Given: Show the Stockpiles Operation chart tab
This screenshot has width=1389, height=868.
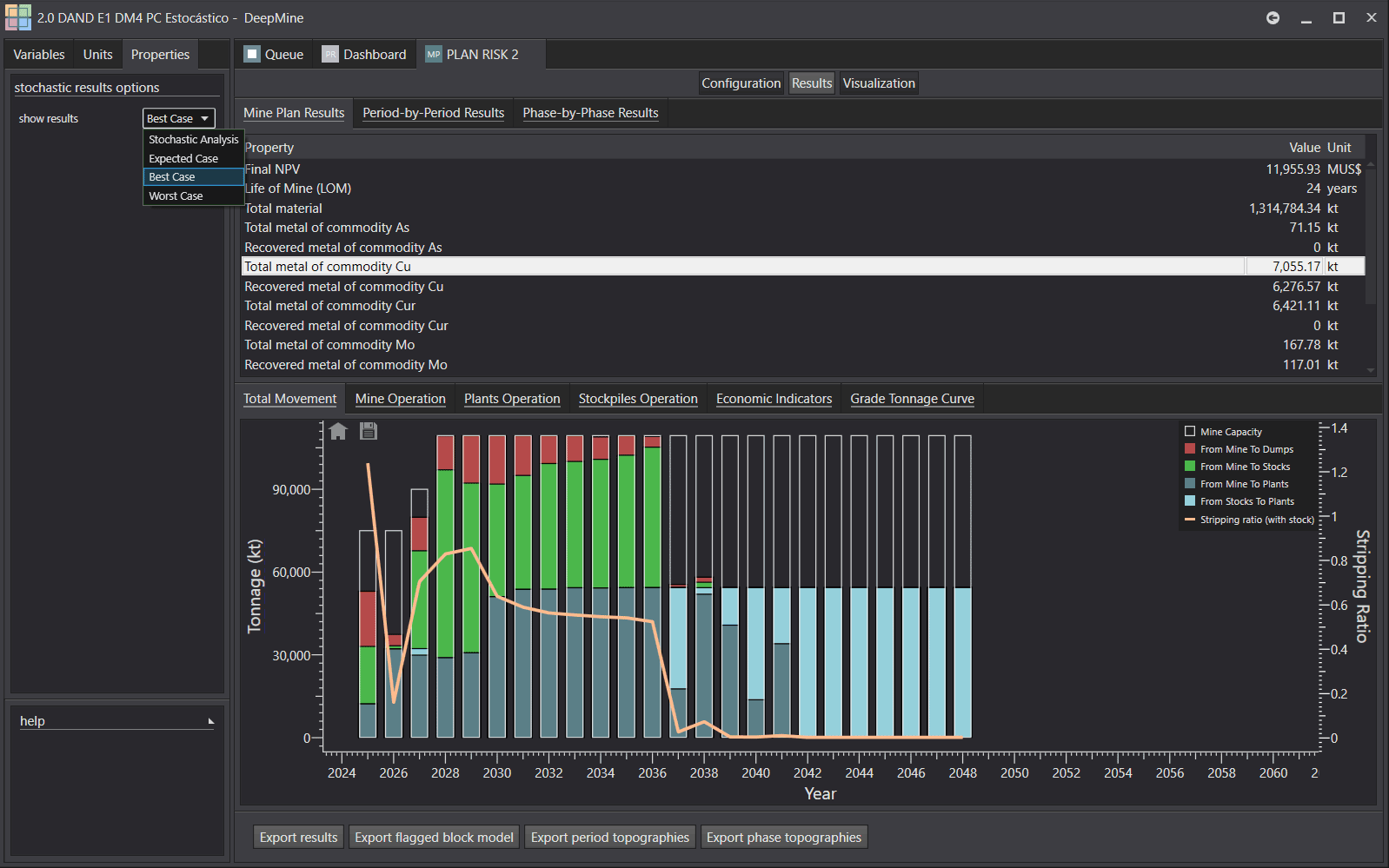Looking at the screenshot, I should 638,399.
